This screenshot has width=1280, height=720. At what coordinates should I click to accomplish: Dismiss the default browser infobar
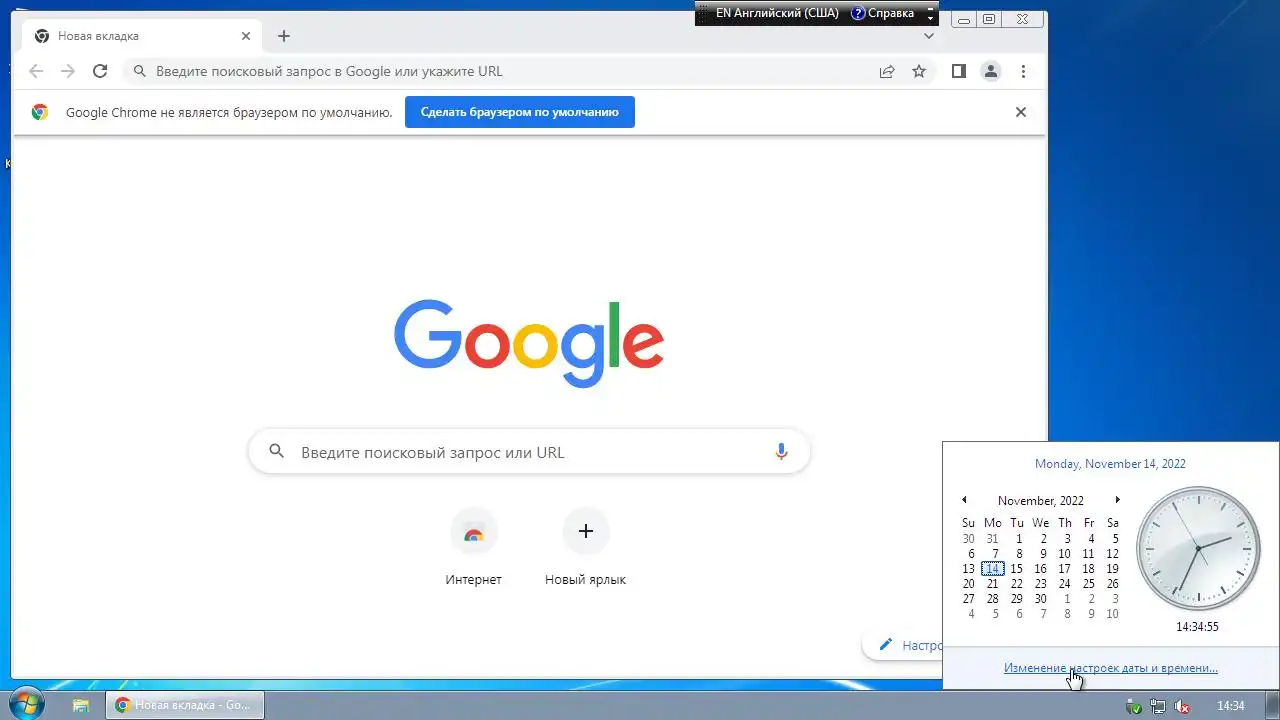1021,112
